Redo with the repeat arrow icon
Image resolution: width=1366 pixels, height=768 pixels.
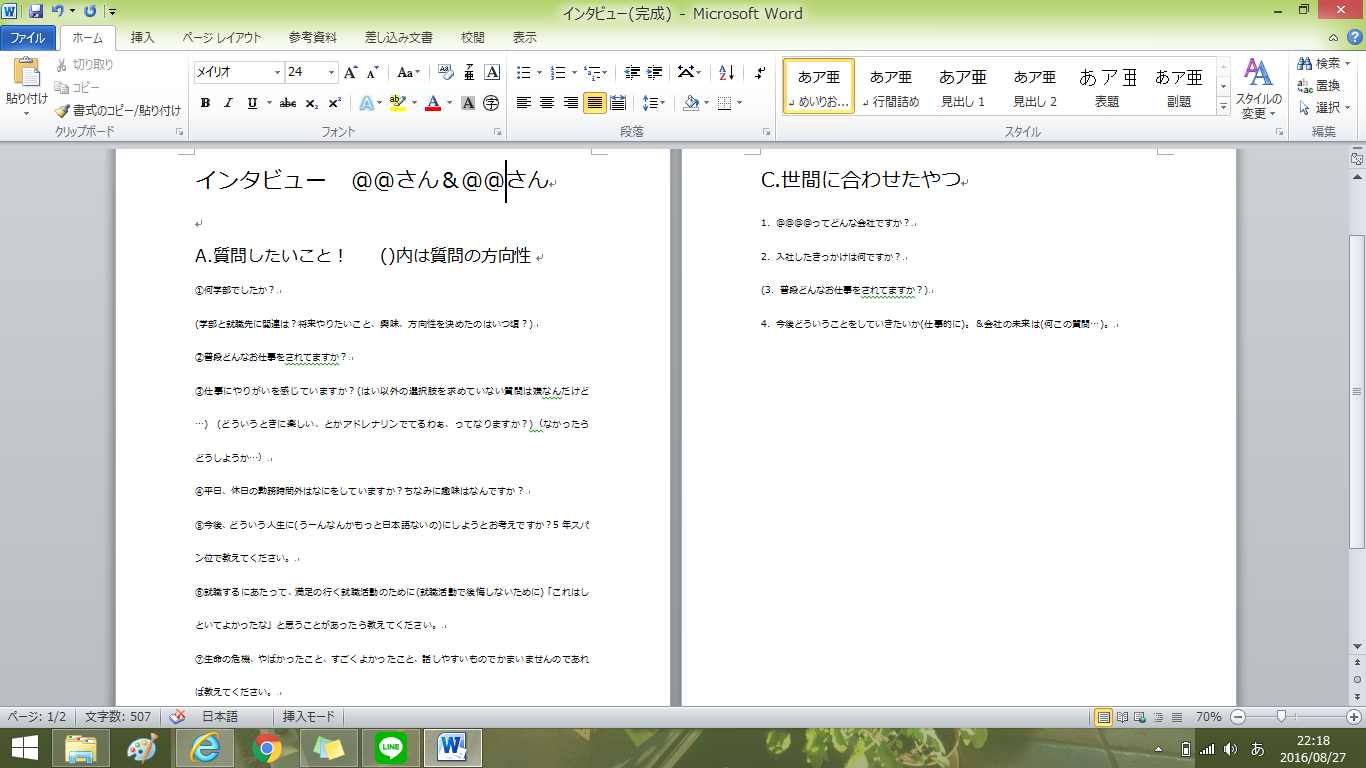tap(90, 12)
